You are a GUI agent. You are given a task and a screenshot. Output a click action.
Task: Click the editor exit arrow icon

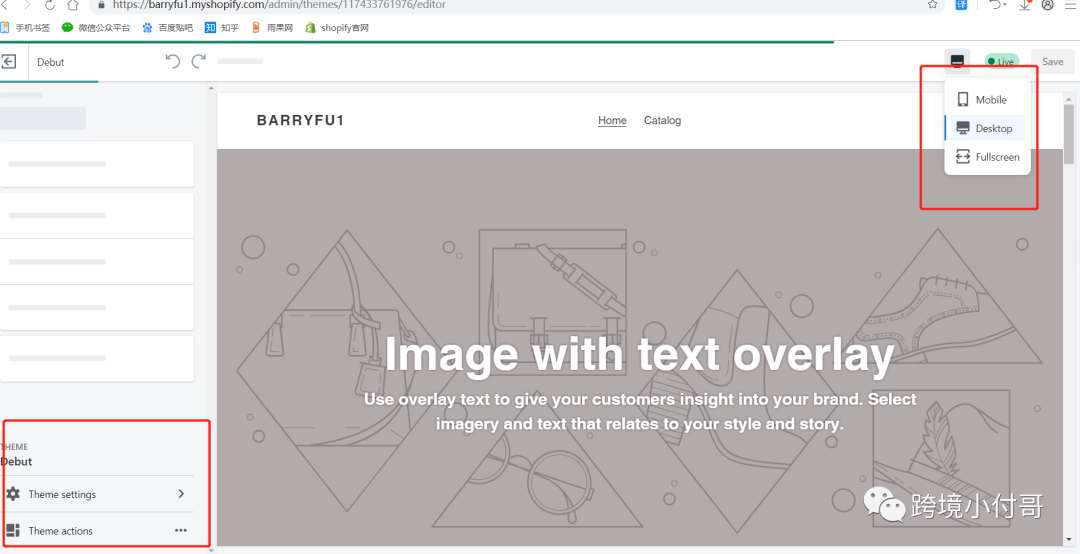9,62
